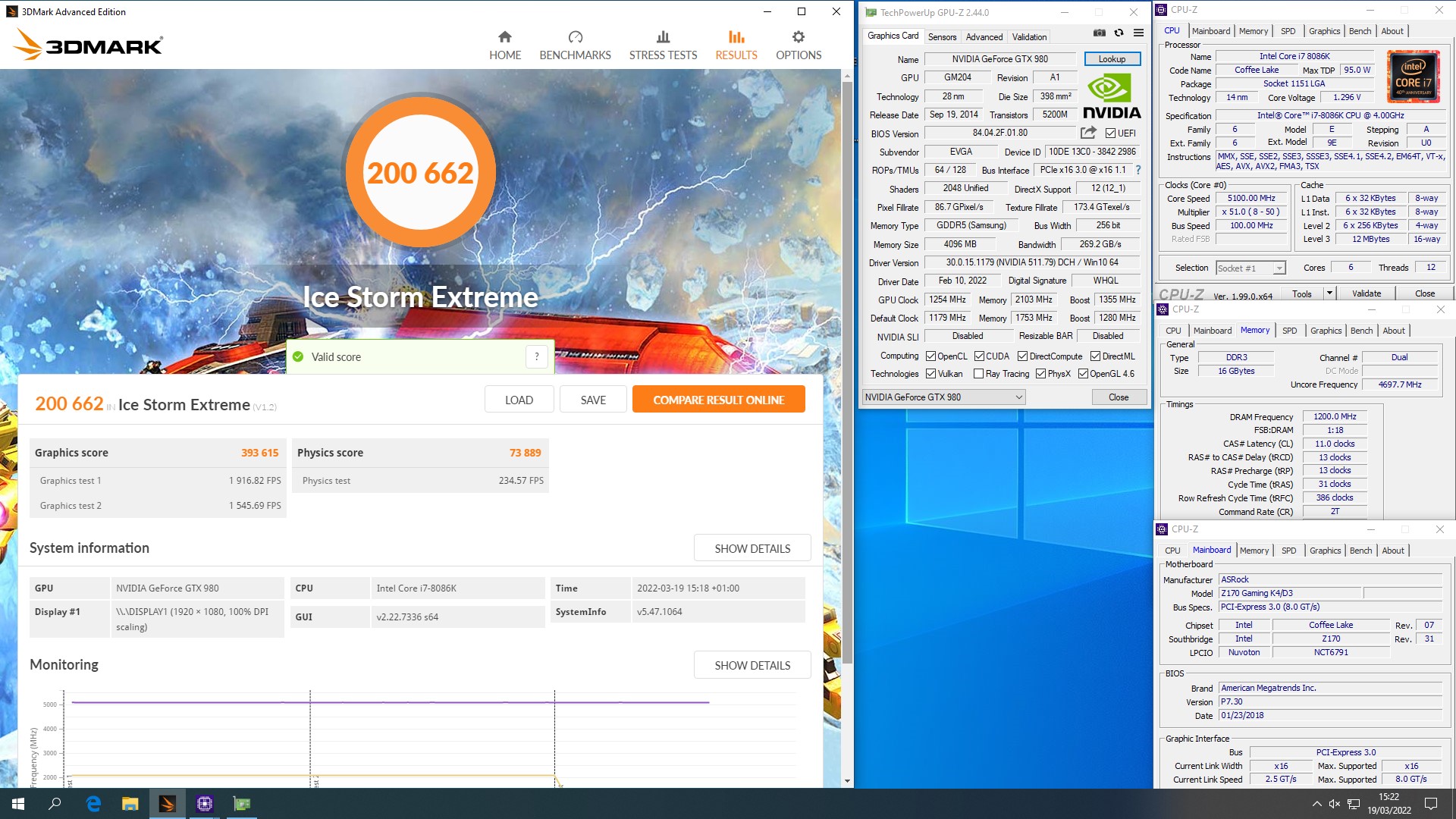This screenshot has width=1456, height=819.
Task: Click the GPU-Z Lookup button
Action: coord(1112,59)
